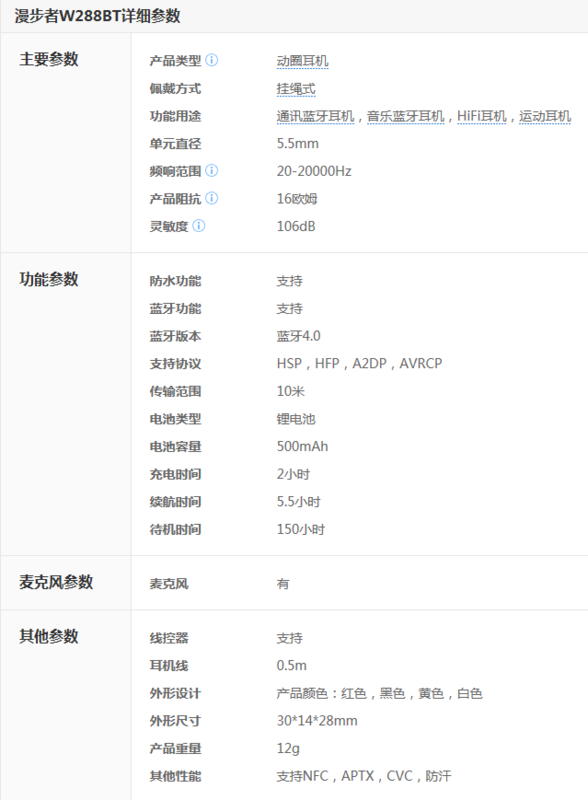Click the 频响范围 label

pos(175,171)
